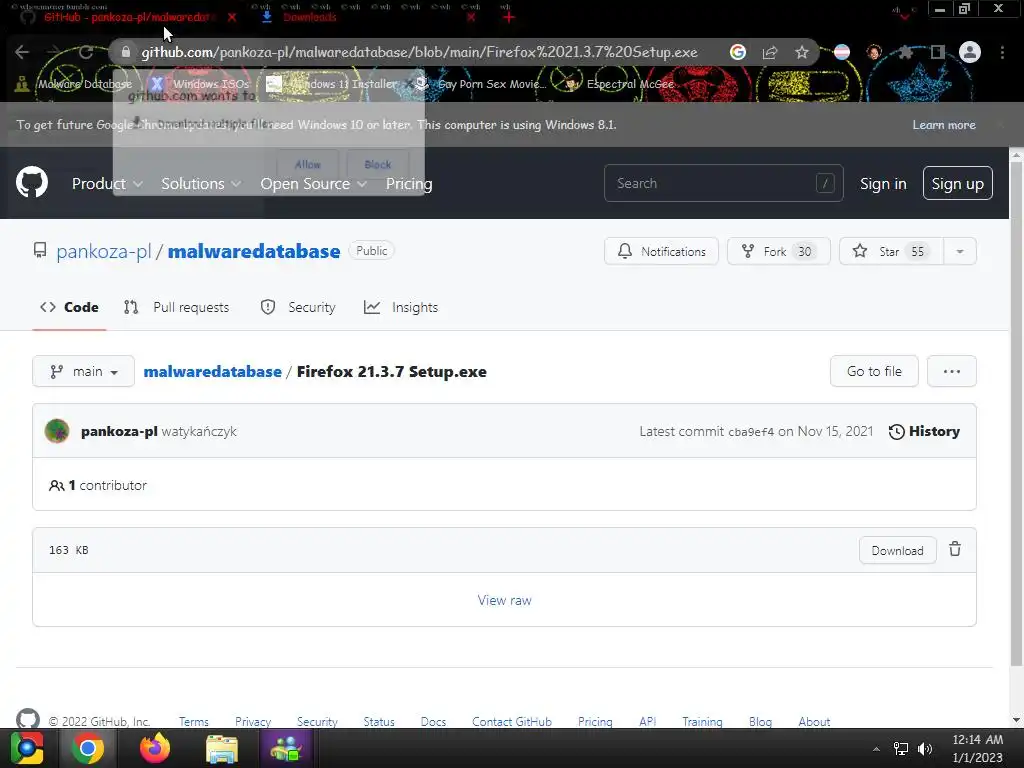This screenshot has height=768, width=1024.
Task: Star the malwaredatabase repository
Action: 891,251
